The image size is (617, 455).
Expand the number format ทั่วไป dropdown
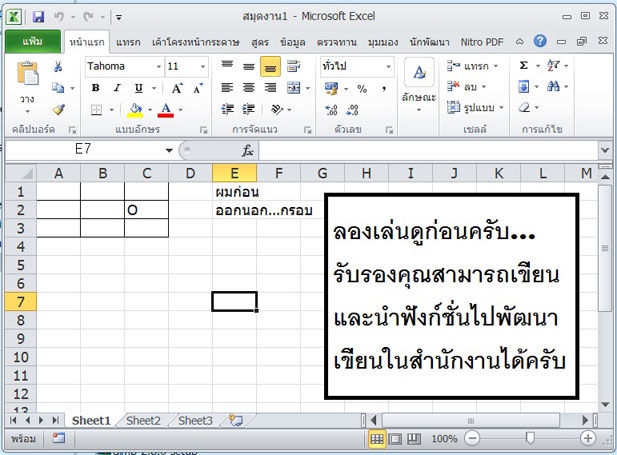(x=388, y=66)
